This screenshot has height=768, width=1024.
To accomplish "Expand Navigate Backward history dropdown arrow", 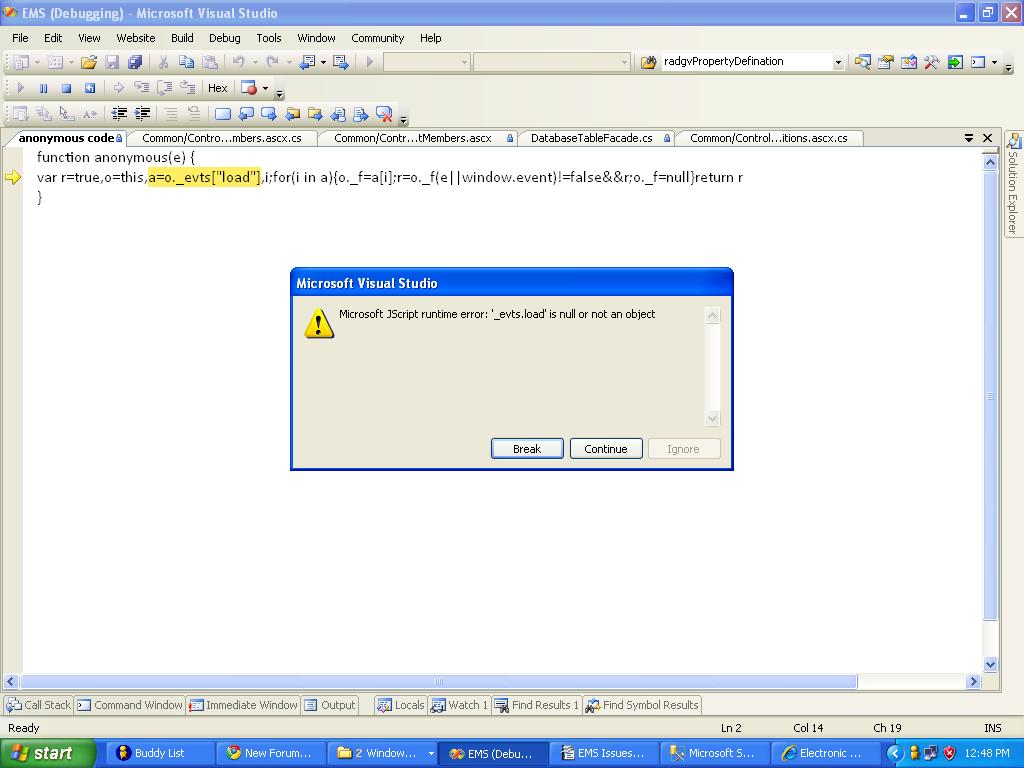I will (323, 62).
